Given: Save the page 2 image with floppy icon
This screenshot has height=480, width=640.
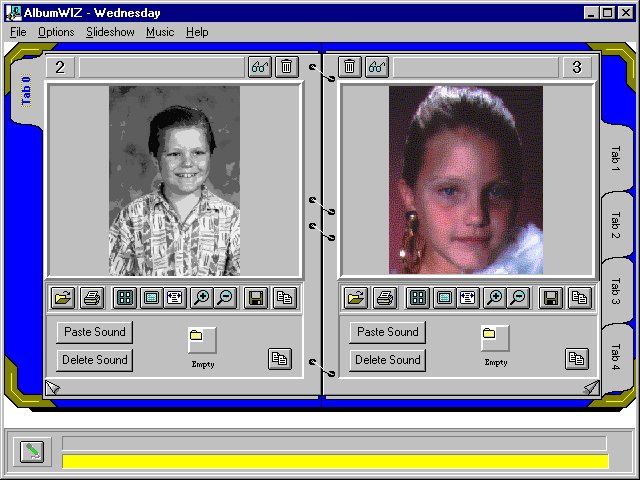Looking at the screenshot, I should coord(256,297).
